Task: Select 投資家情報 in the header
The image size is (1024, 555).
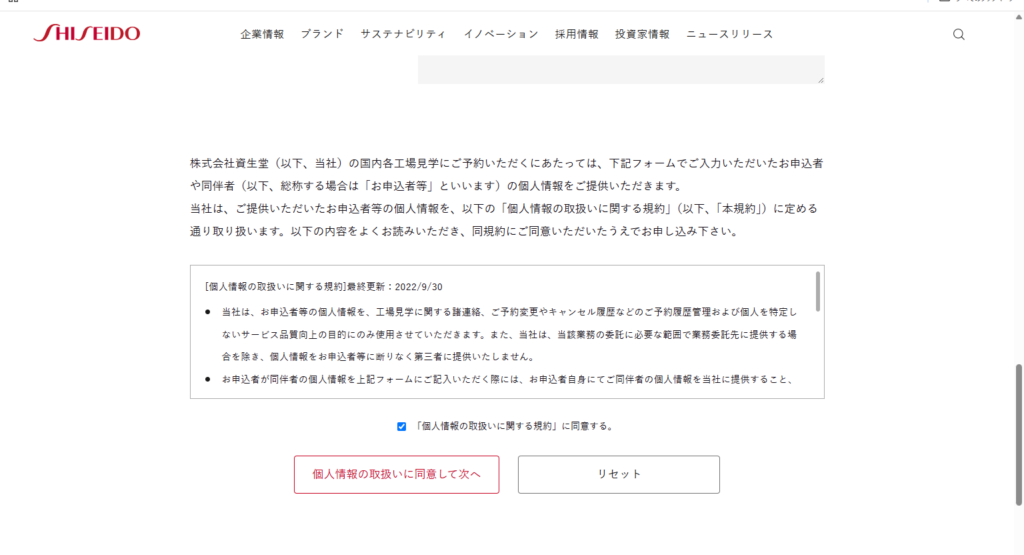Action: pyautogui.click(x=642, y=34)
